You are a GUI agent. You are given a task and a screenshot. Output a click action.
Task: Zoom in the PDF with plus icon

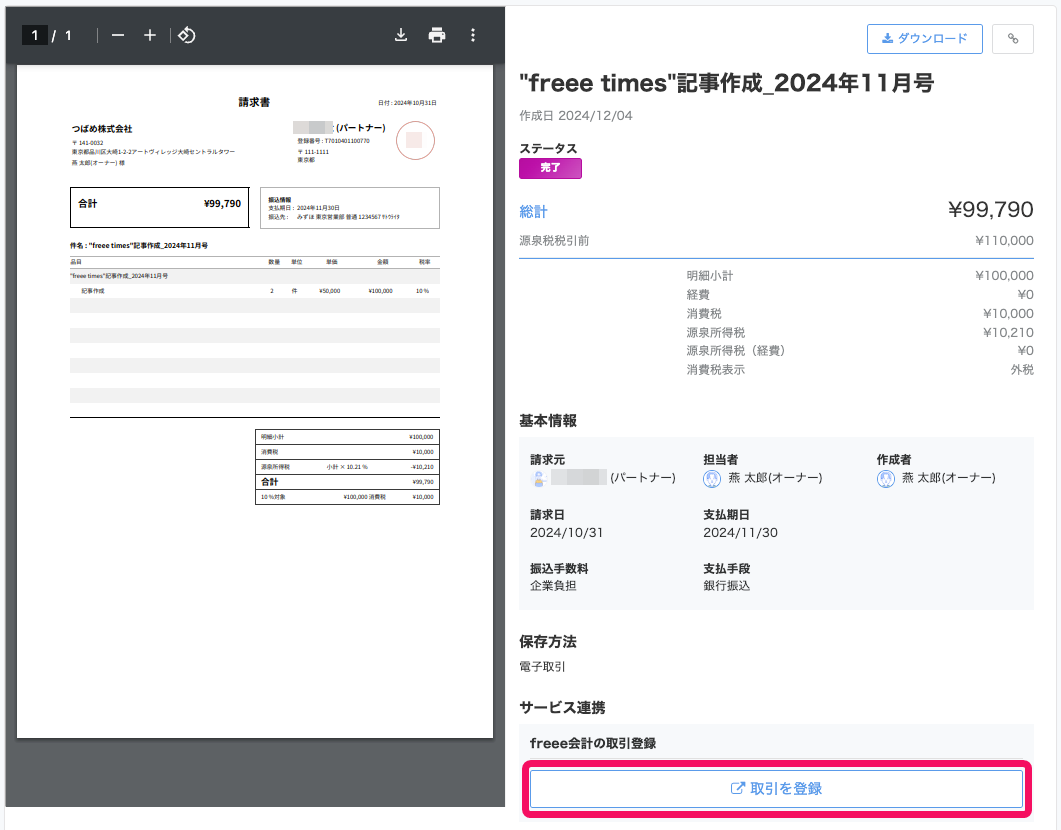coord(150,35)
